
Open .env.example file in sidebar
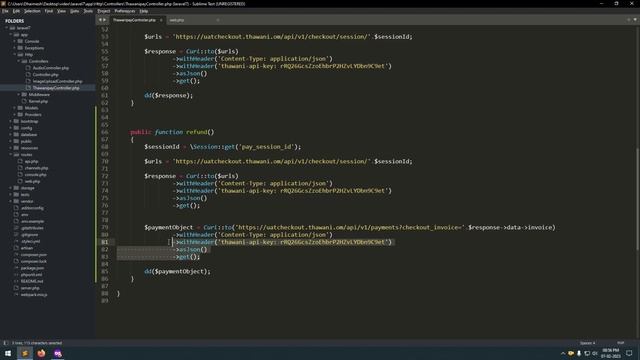click(32, 221)
